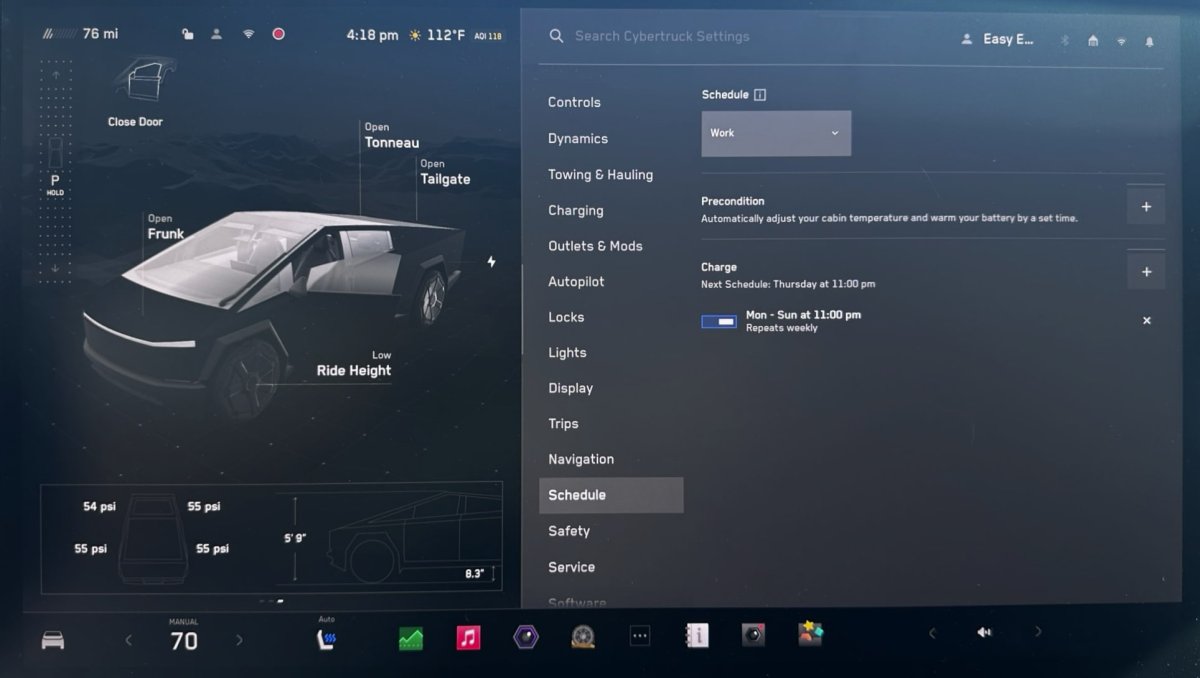Open Dynamics settings section
The height and width of the screenshot is (678, 1200).
[x=578, y=138]
